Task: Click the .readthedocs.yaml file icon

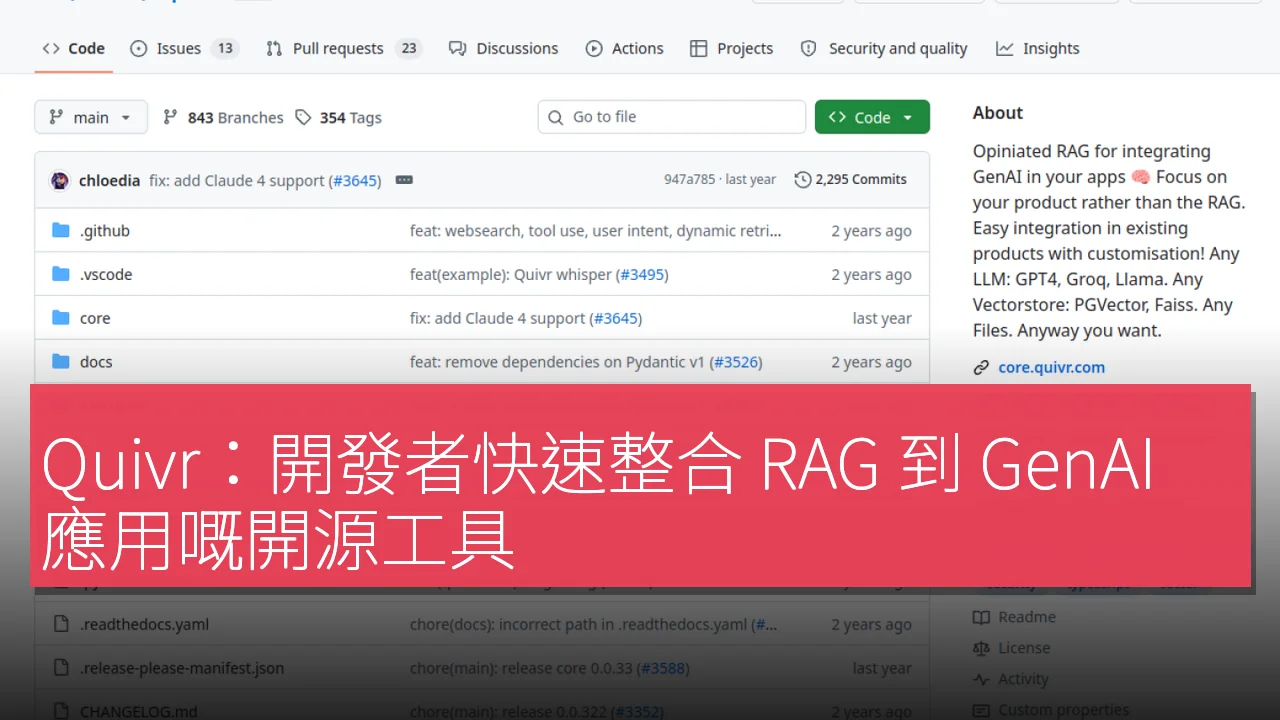Action: coord(61,624)
